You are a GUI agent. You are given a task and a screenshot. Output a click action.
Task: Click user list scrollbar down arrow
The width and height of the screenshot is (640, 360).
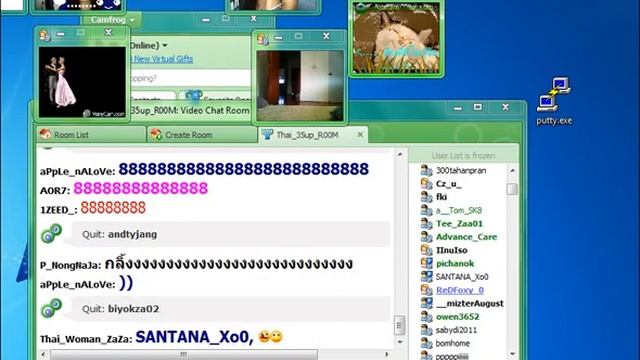pyautogui.click(x=512, y=354)
